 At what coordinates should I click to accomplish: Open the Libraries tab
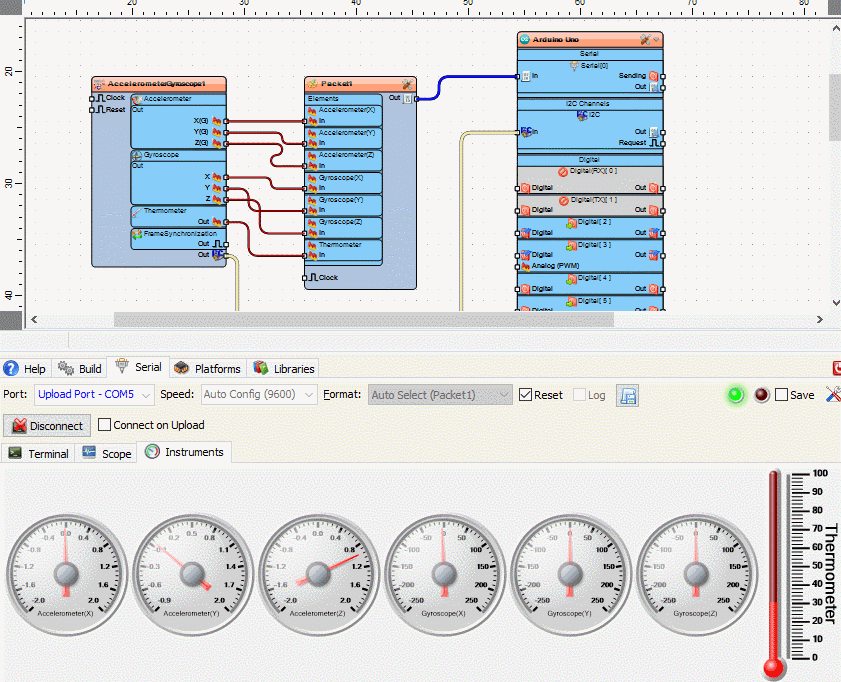point(284,368)
